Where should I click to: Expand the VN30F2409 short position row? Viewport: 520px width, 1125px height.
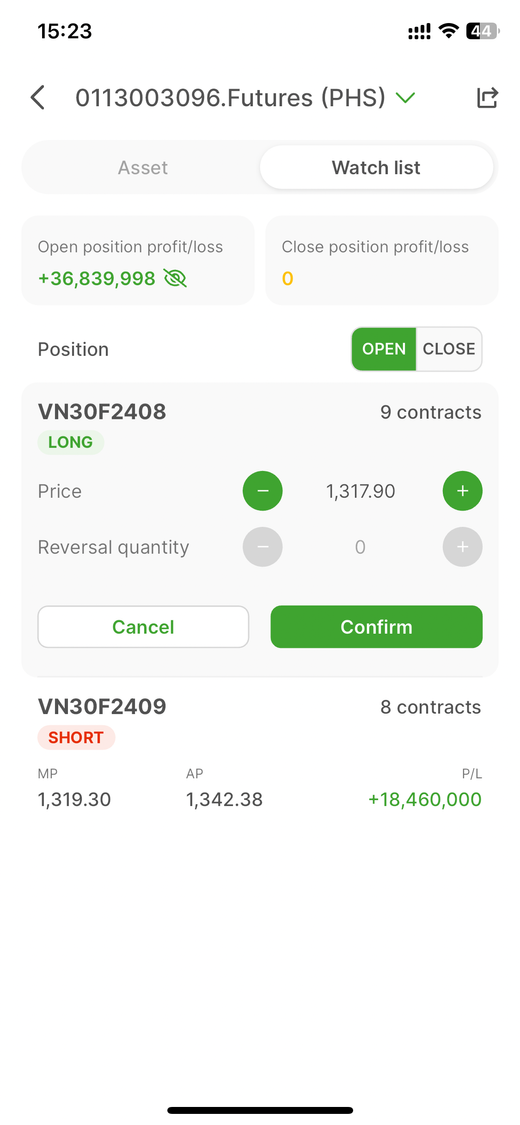tap(260, 753)
